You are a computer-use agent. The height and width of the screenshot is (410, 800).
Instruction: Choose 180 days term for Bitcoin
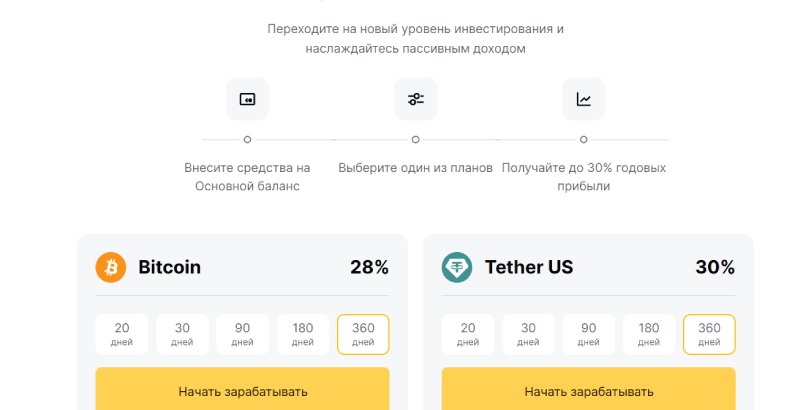coord(303,334)
